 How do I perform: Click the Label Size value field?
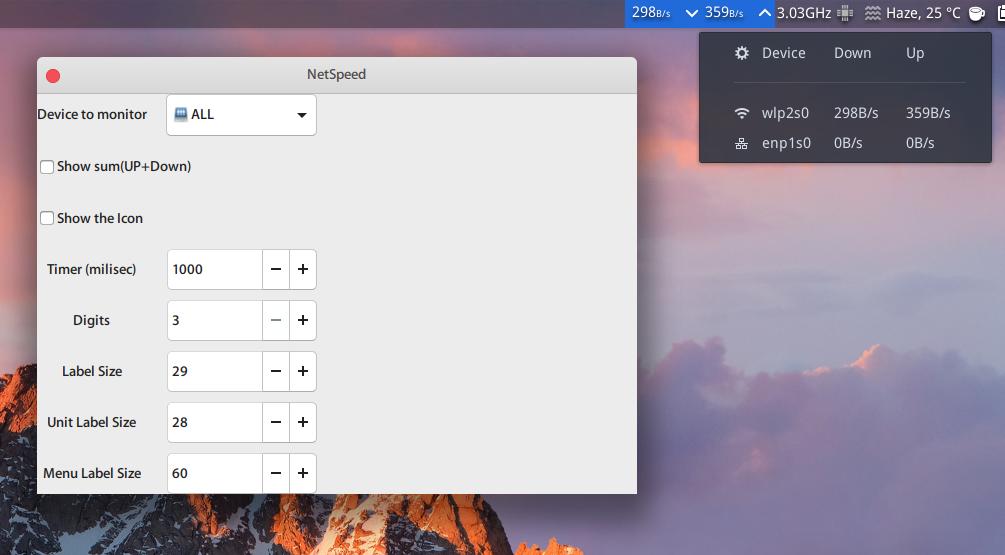point(215,371)
